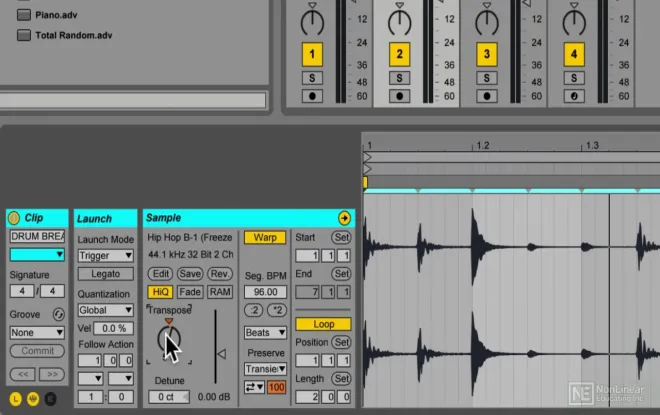
Task: Toggle the track 4 activator button
Action: tap(574, 54)
